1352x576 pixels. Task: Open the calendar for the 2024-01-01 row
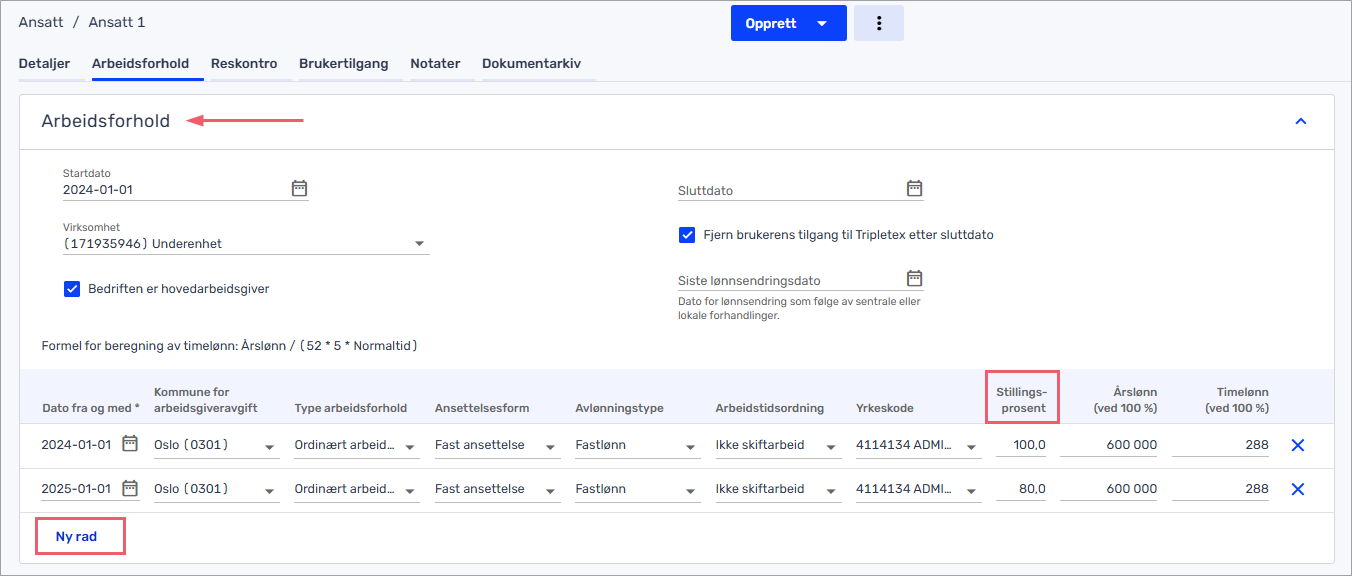click(x=130, y=444)
